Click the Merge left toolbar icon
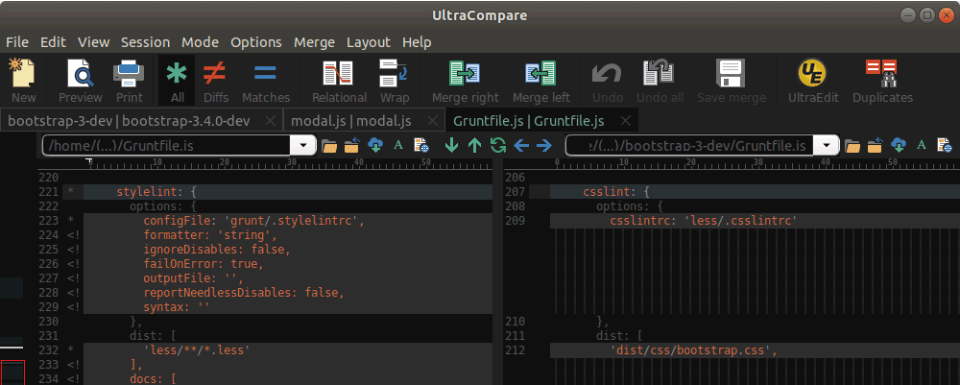Image resolution: width=960 pixels, height=385 pixels. click(x=541, y=80)
